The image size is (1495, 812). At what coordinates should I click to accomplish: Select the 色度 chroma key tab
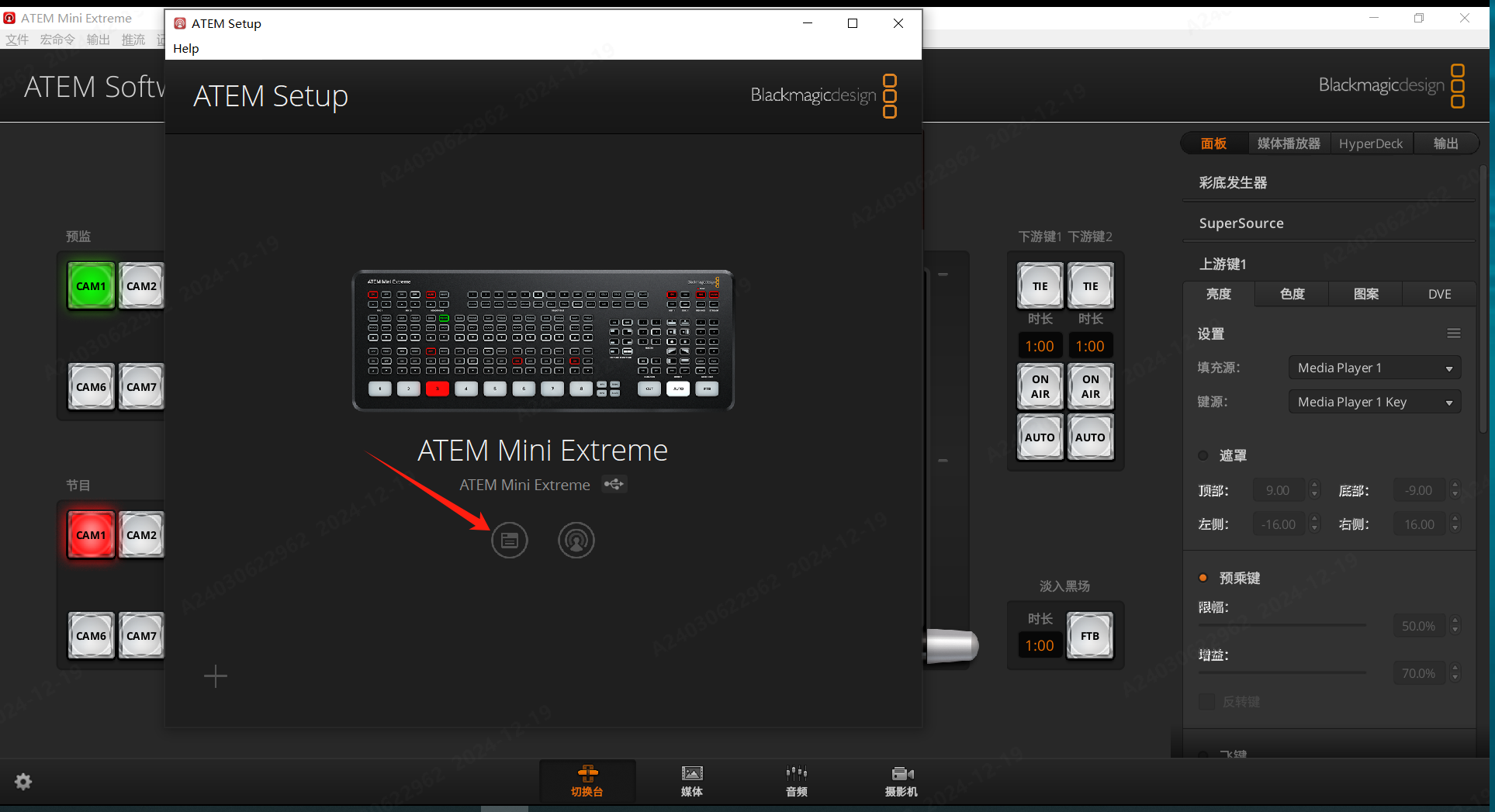pyautogui.click(x=1293, y=294)
